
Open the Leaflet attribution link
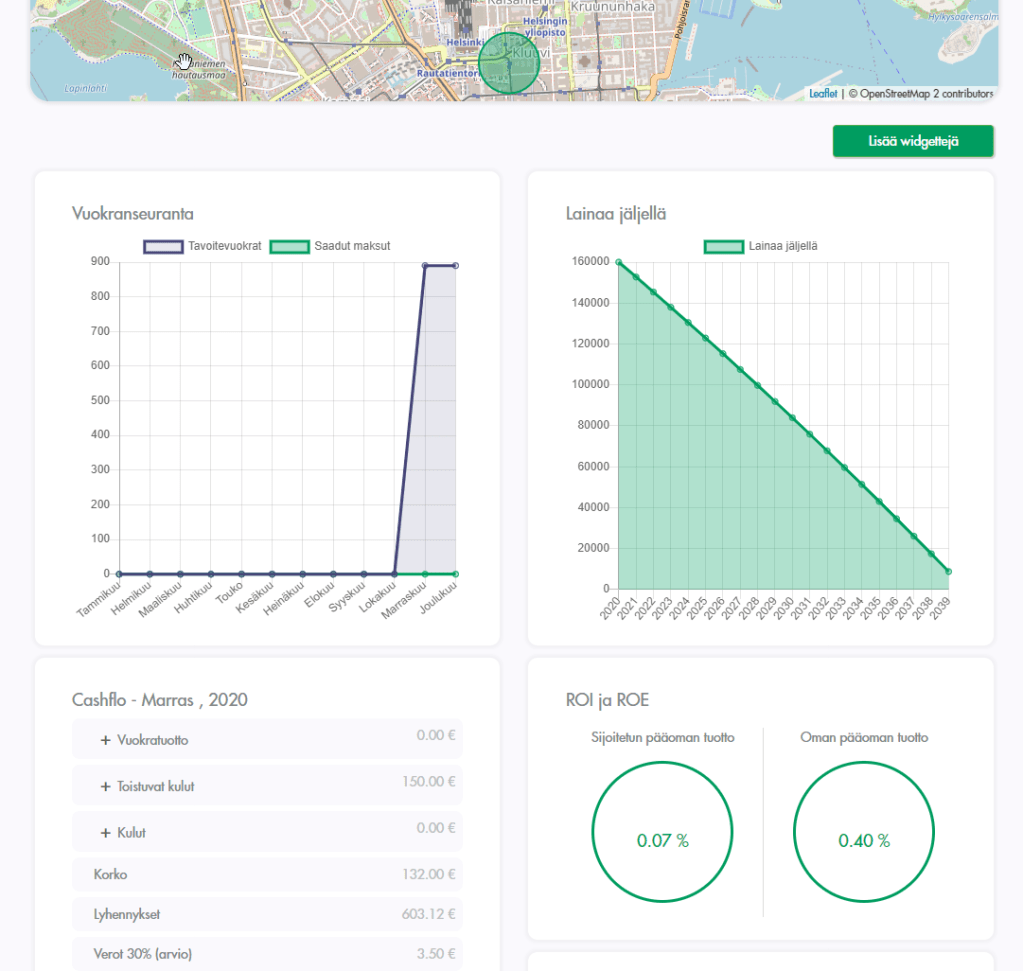(823, 94)
